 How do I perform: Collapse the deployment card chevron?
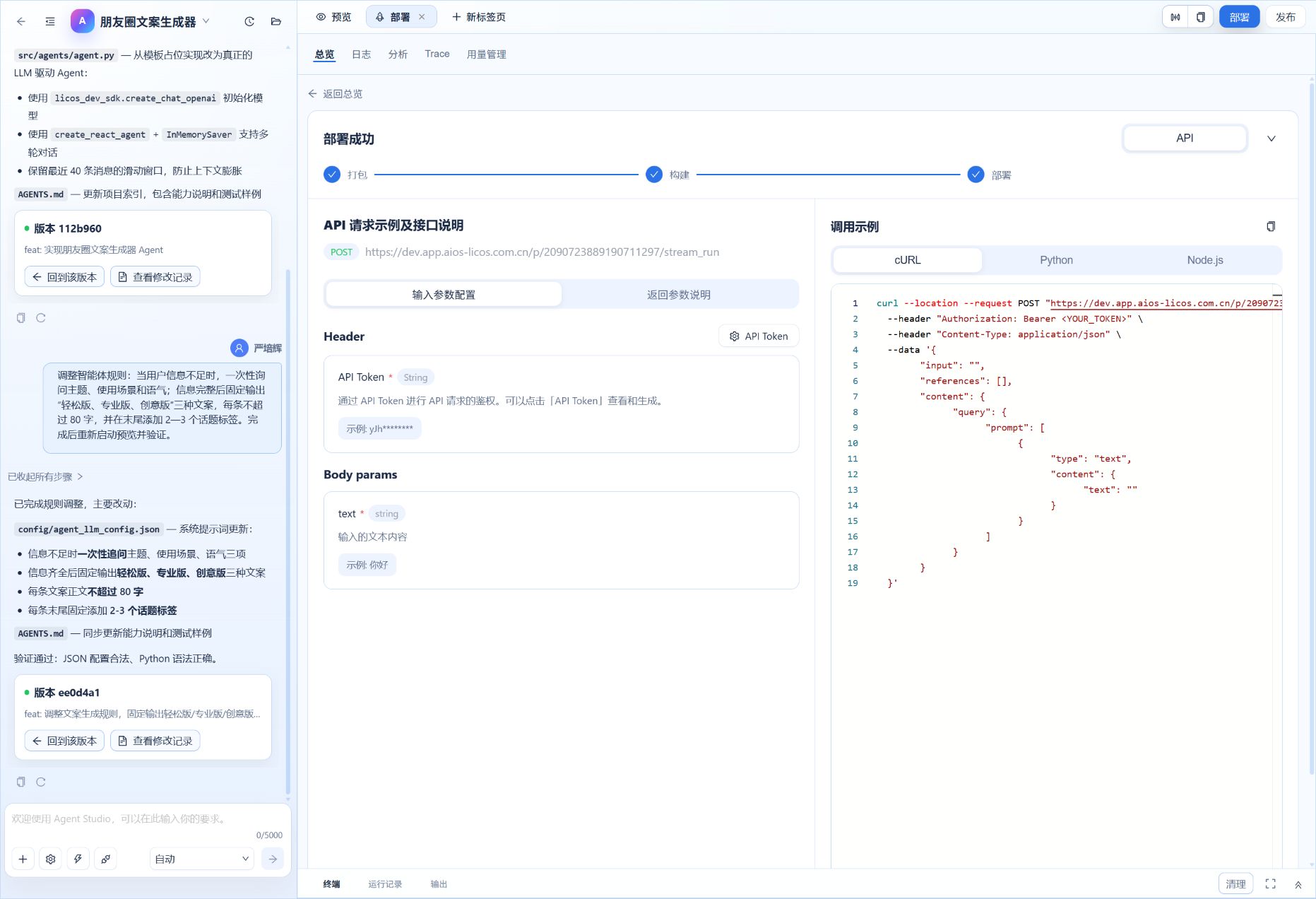point(1271,139)
